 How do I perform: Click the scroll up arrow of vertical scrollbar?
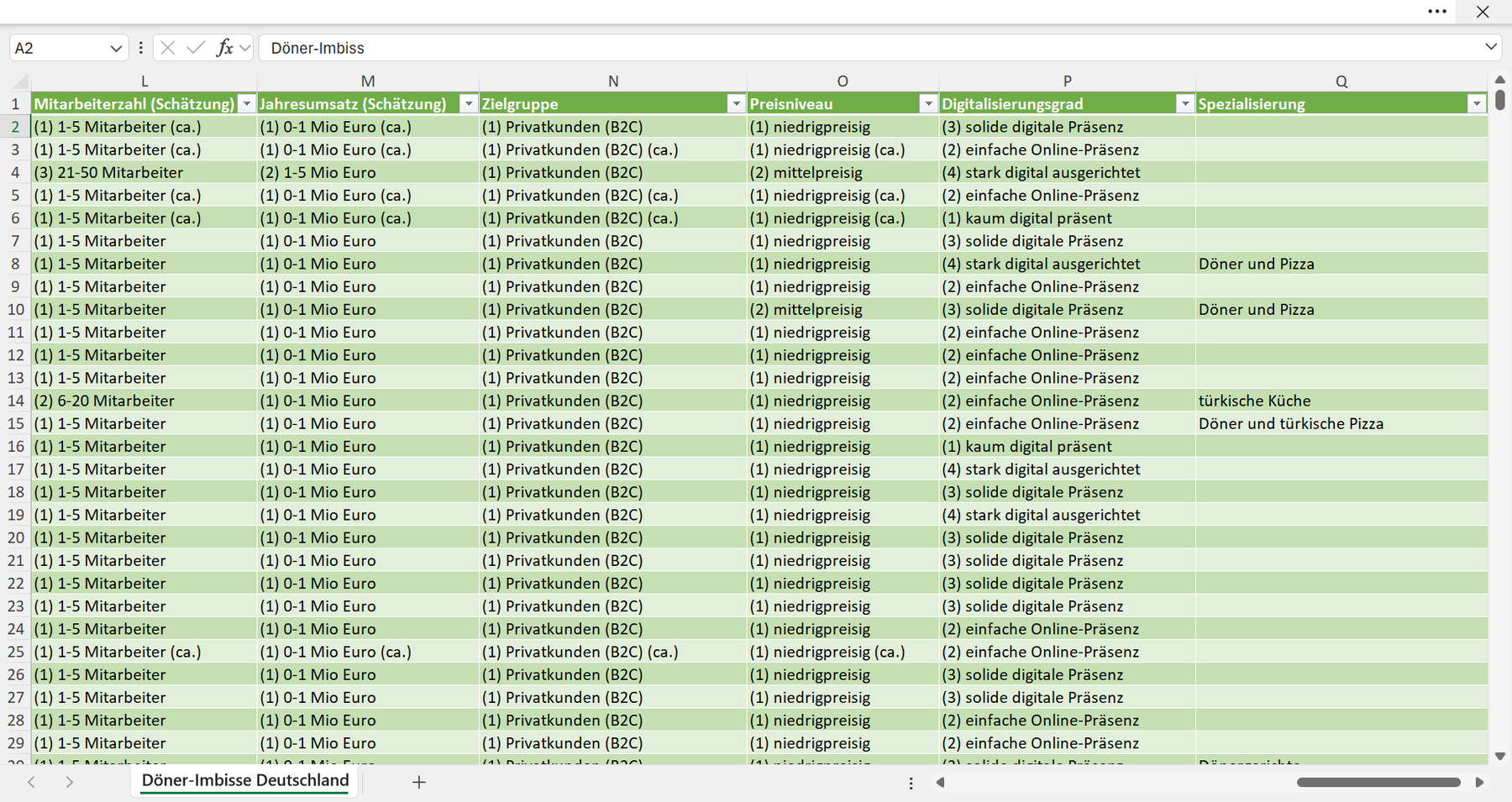click(1500, 80)
